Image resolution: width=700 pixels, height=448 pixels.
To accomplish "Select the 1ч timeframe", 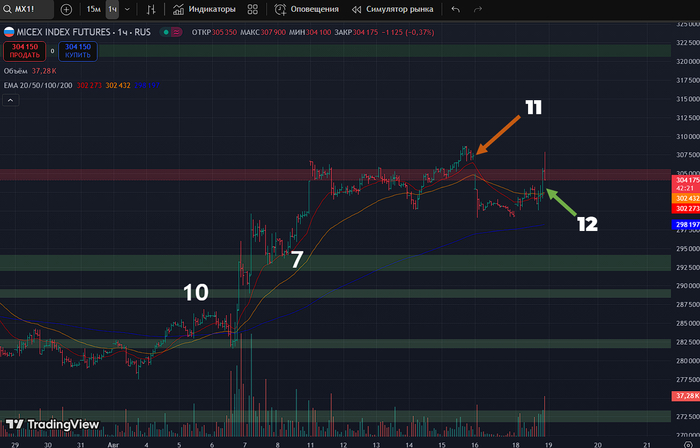I will click(x=113, y=9).
